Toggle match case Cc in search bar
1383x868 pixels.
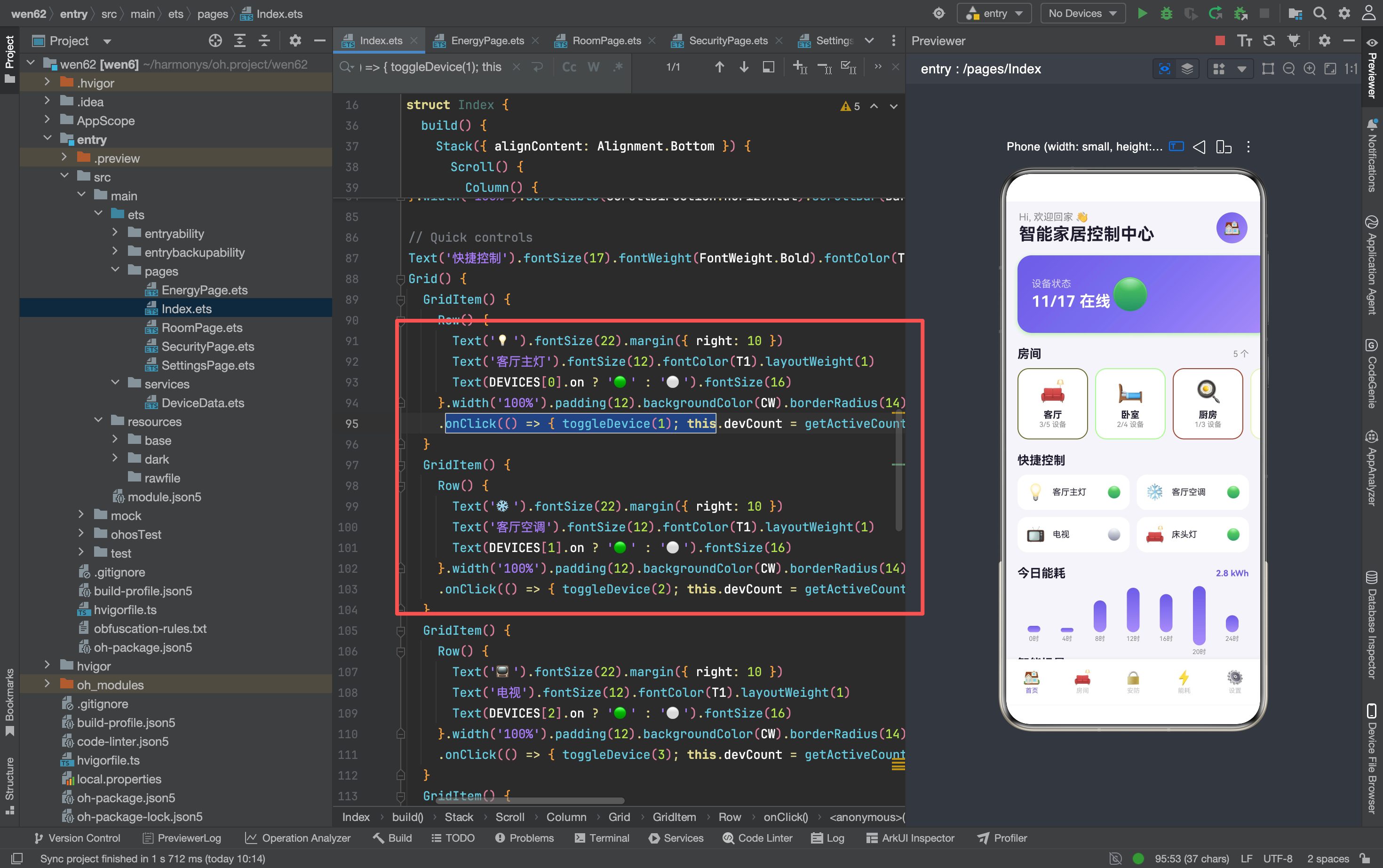569,67
